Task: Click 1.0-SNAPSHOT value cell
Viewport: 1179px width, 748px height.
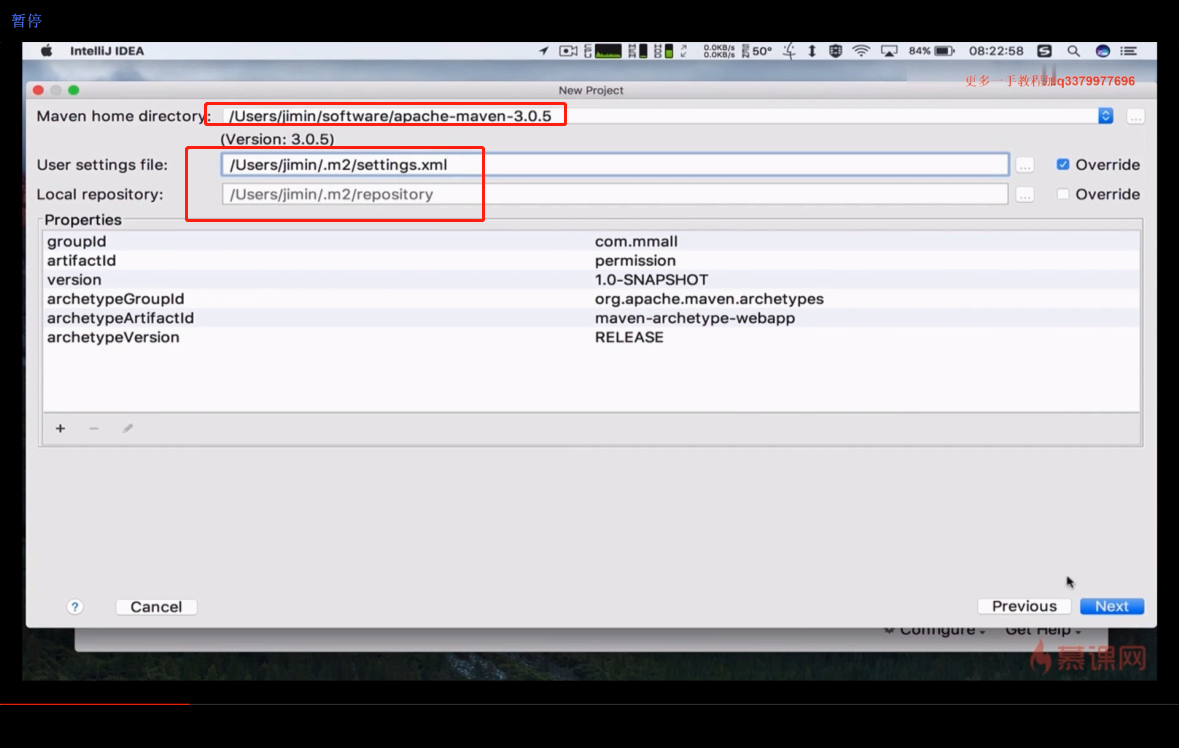Action: coord(651,280)
